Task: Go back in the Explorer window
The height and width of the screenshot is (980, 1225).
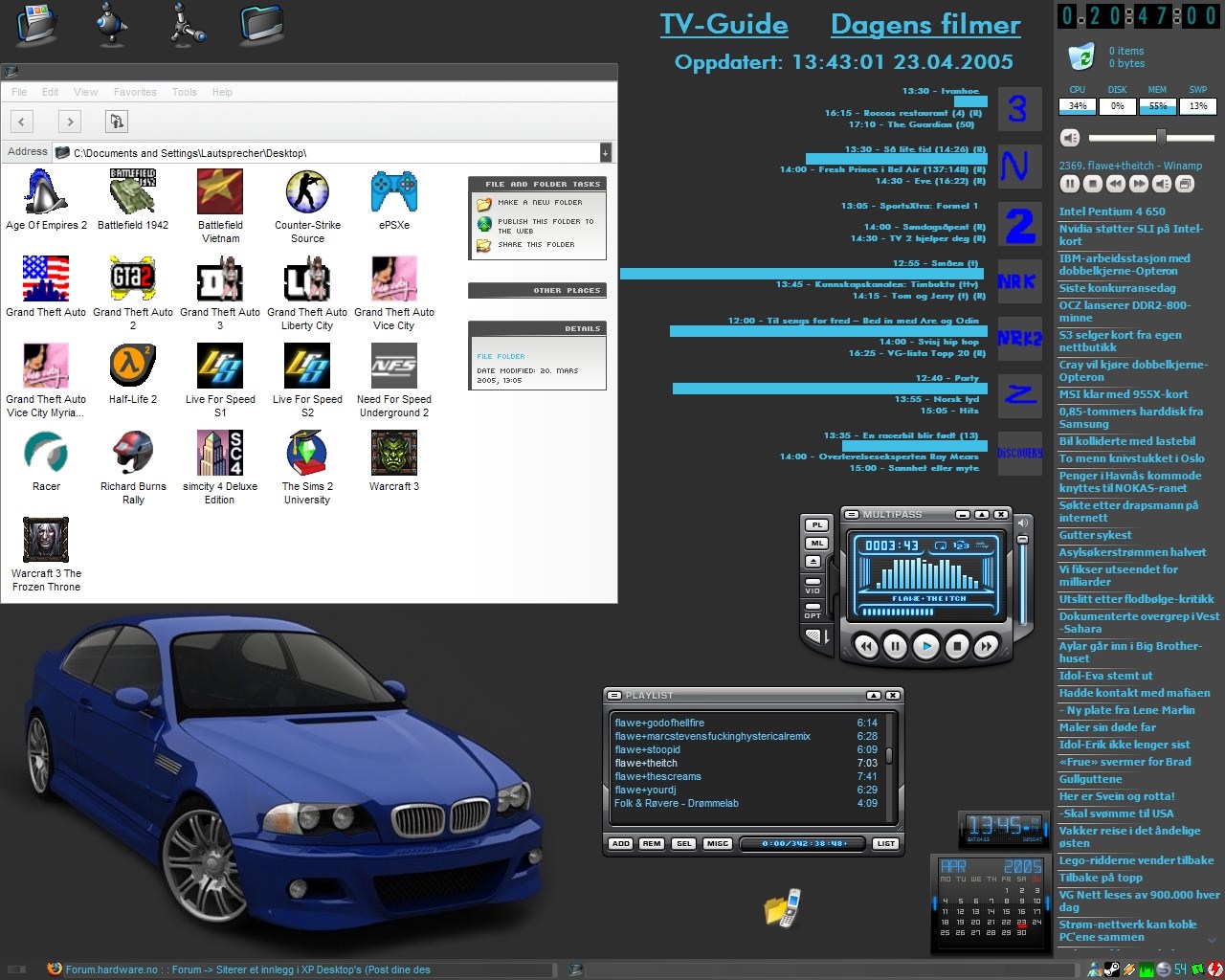Action: 21,122
